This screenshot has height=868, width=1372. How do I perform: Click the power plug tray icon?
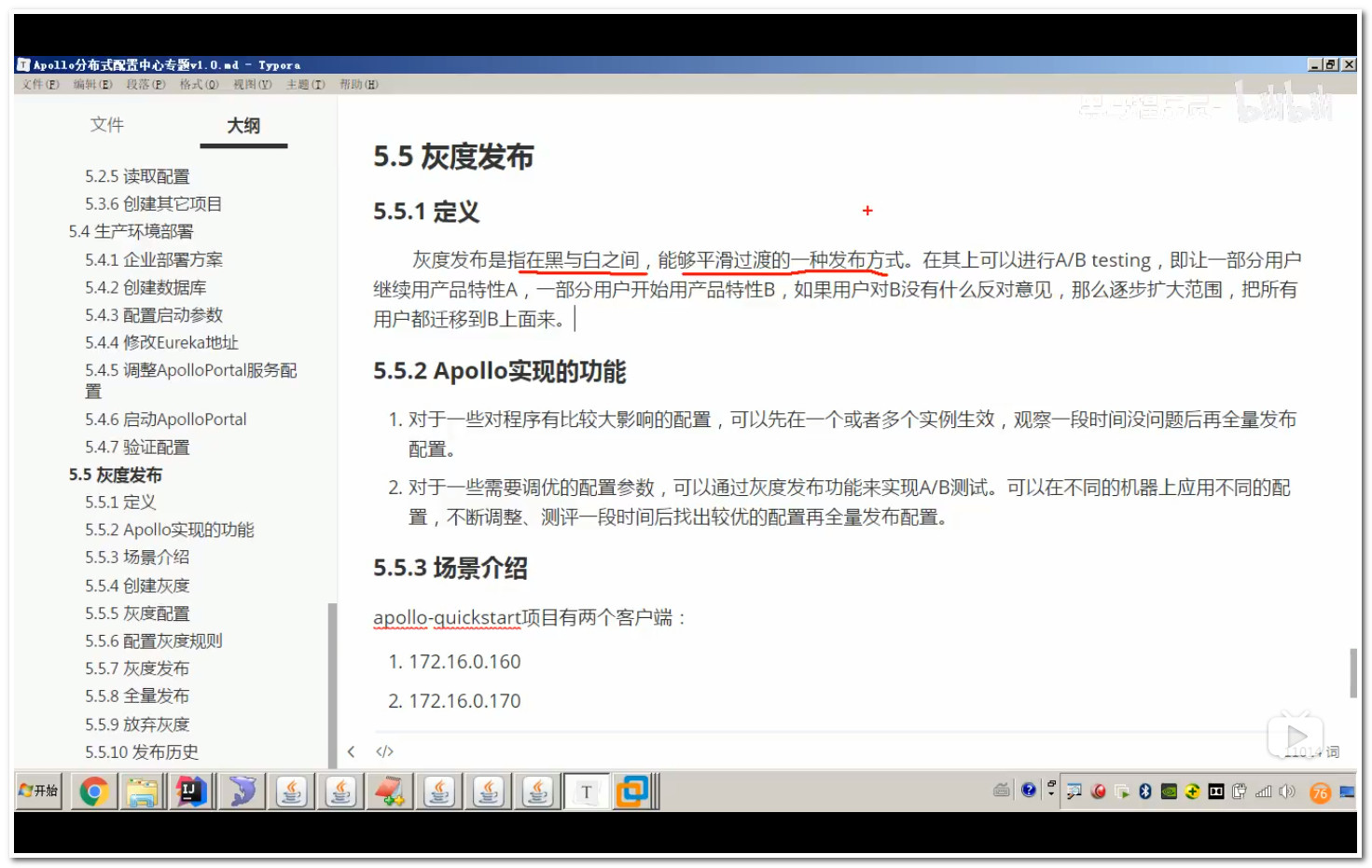click(x=1240, y=792)
